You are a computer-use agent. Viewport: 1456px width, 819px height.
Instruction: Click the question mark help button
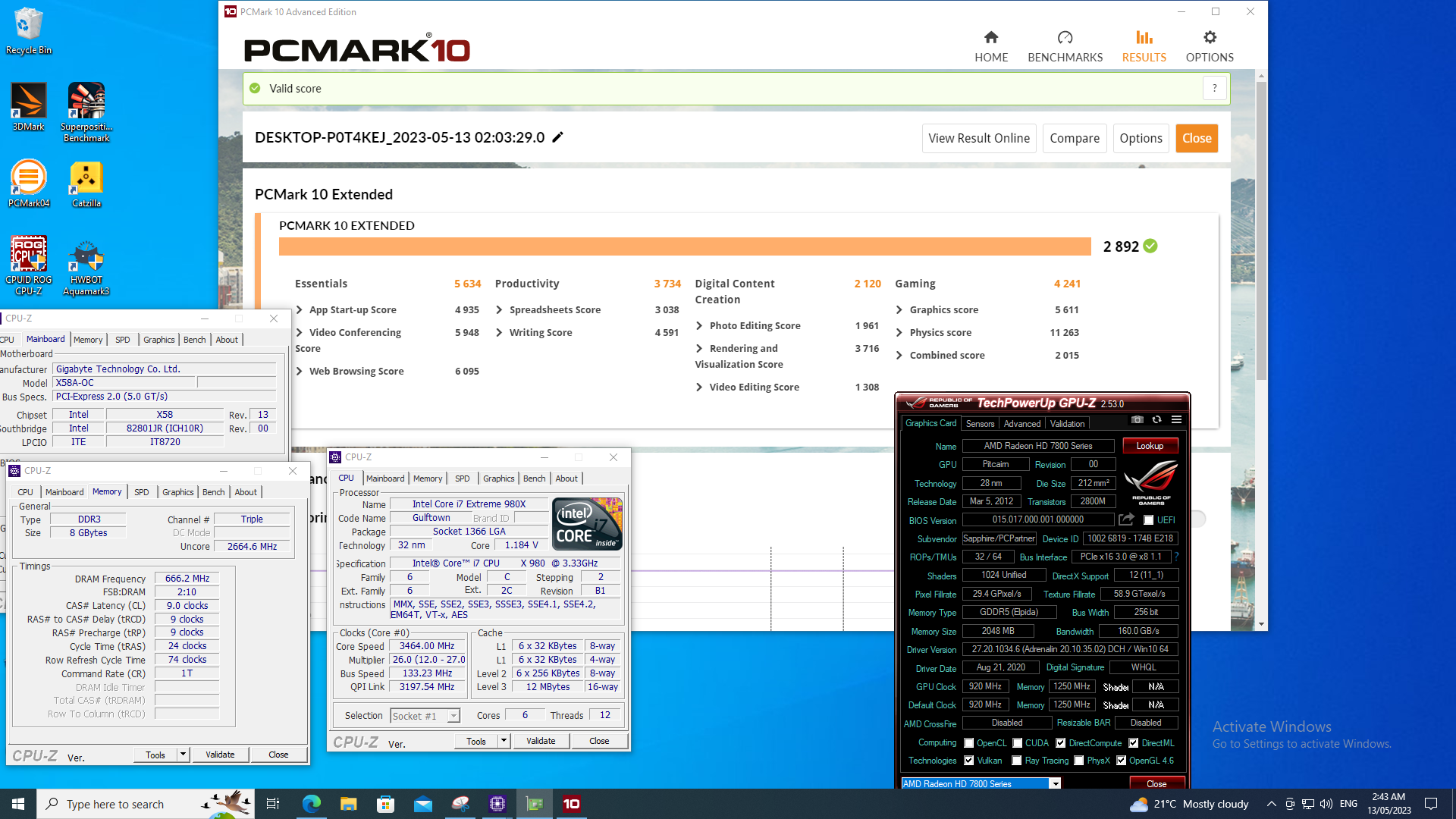1214,89
